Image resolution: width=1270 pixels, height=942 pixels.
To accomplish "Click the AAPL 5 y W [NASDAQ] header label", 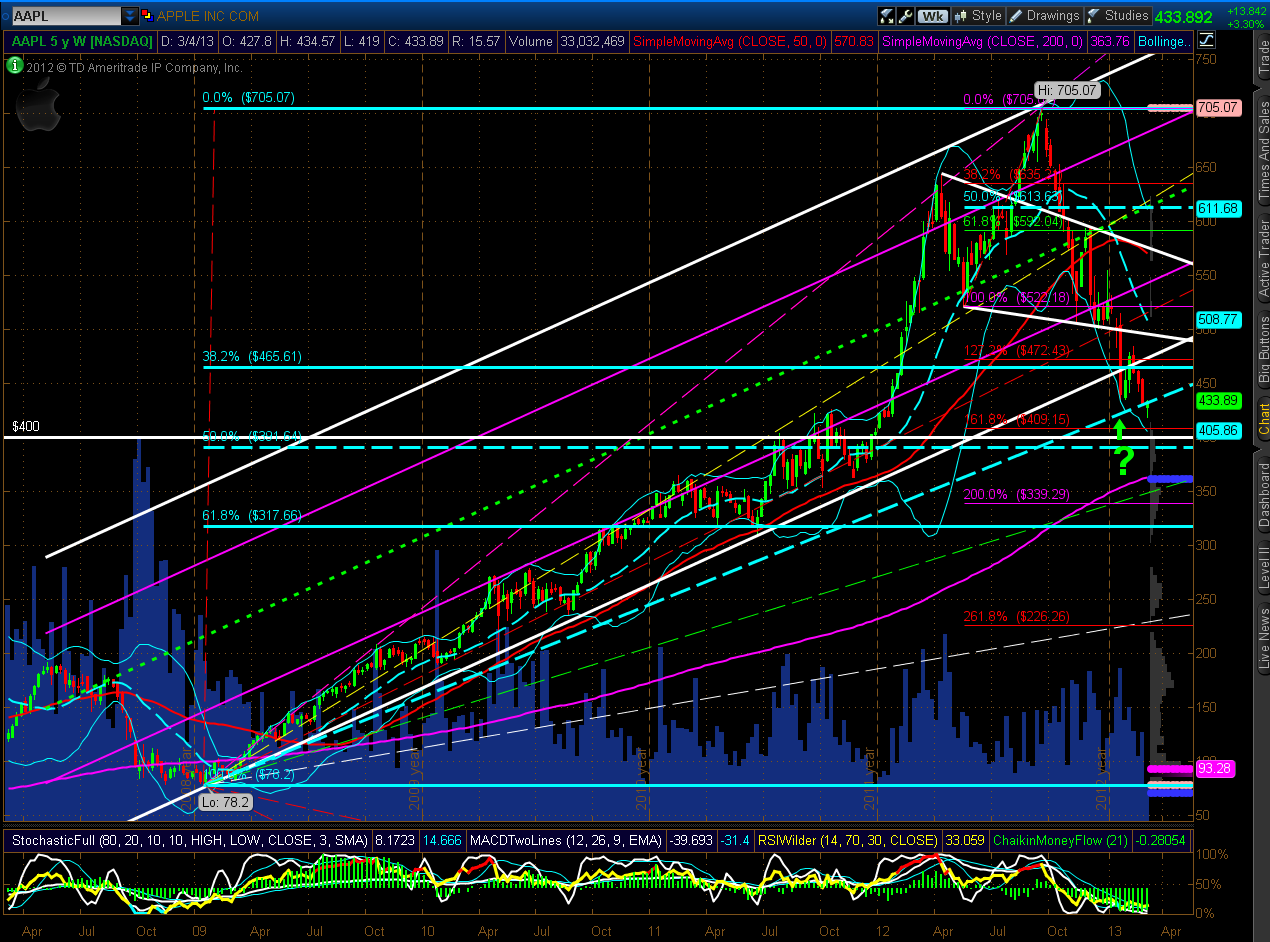I will pos(82,41).
